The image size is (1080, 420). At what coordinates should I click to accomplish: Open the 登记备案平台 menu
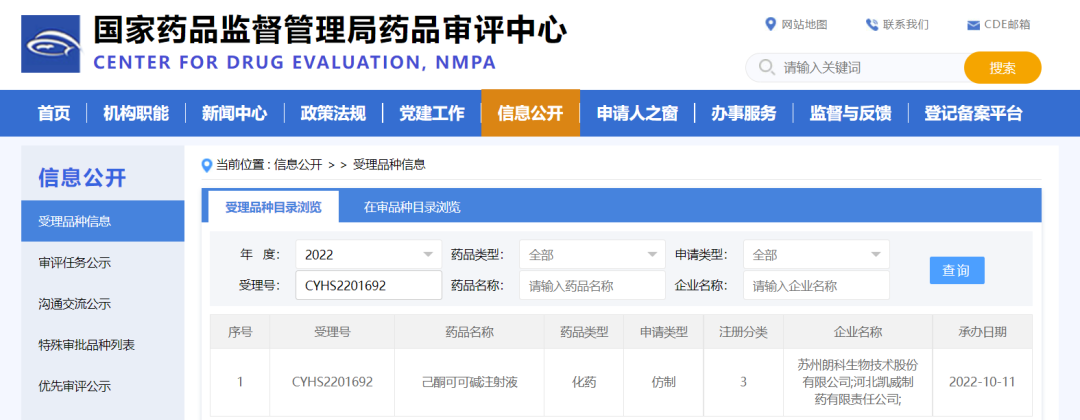(973, 114)
